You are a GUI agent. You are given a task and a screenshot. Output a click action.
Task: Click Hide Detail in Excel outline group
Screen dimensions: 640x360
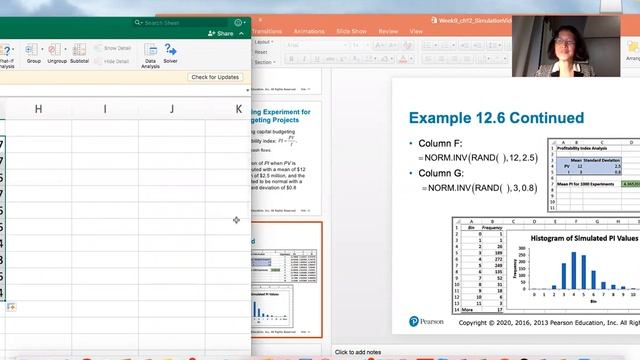pos(112,61)
